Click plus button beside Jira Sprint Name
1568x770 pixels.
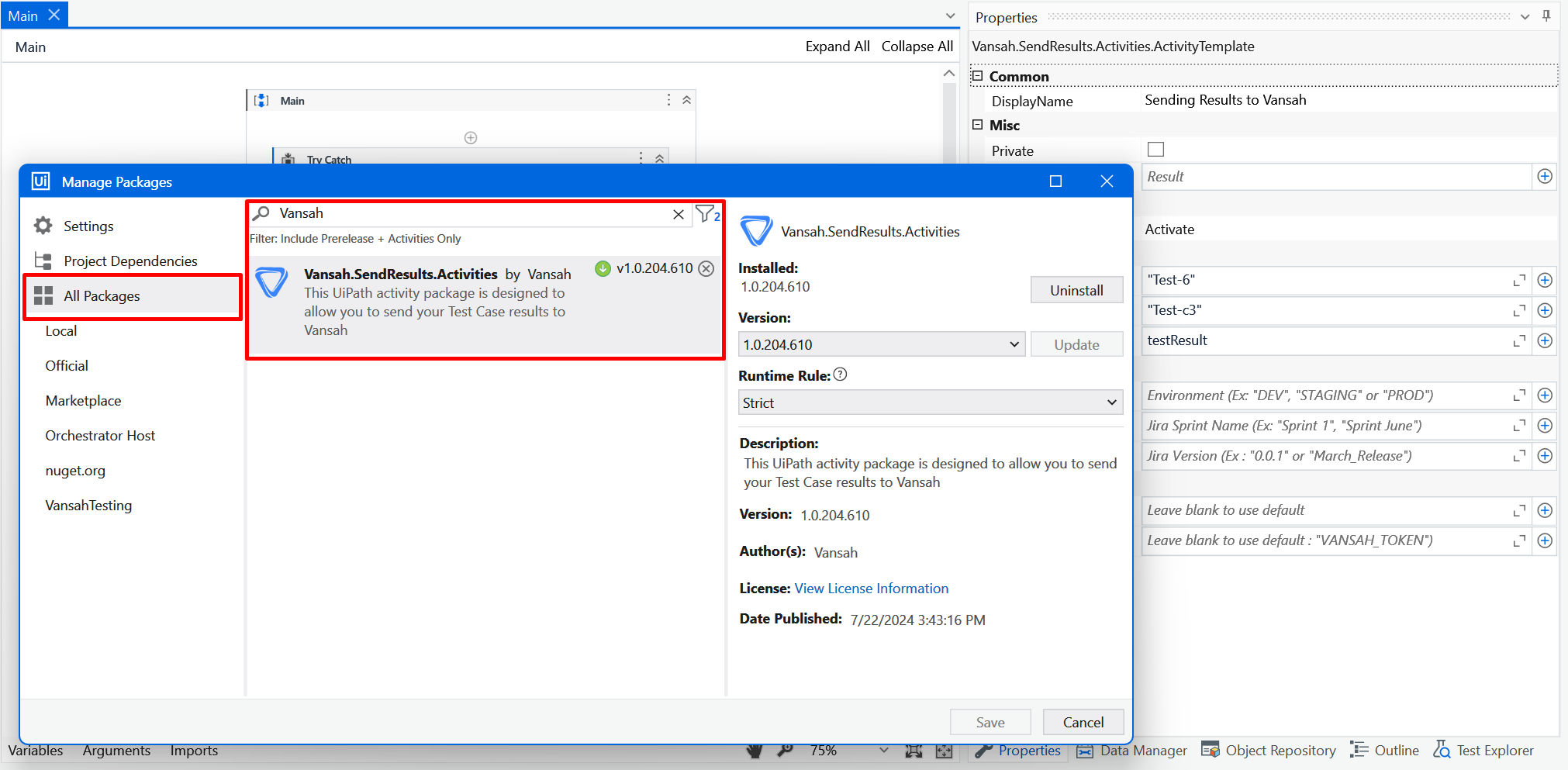coord(1545,426)
